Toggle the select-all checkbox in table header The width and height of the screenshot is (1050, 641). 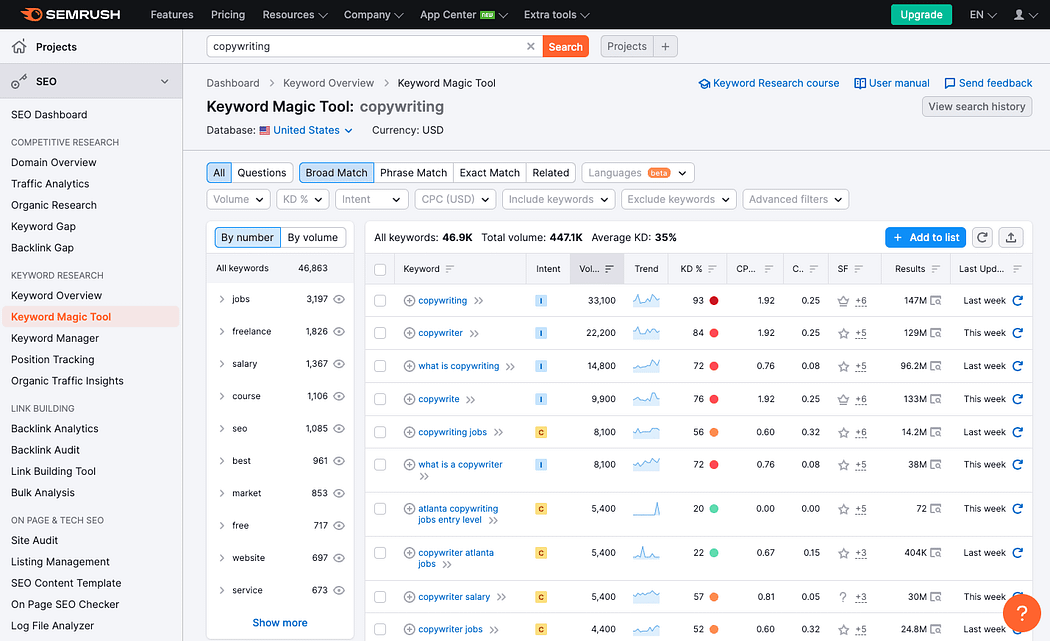pos(380,269)
